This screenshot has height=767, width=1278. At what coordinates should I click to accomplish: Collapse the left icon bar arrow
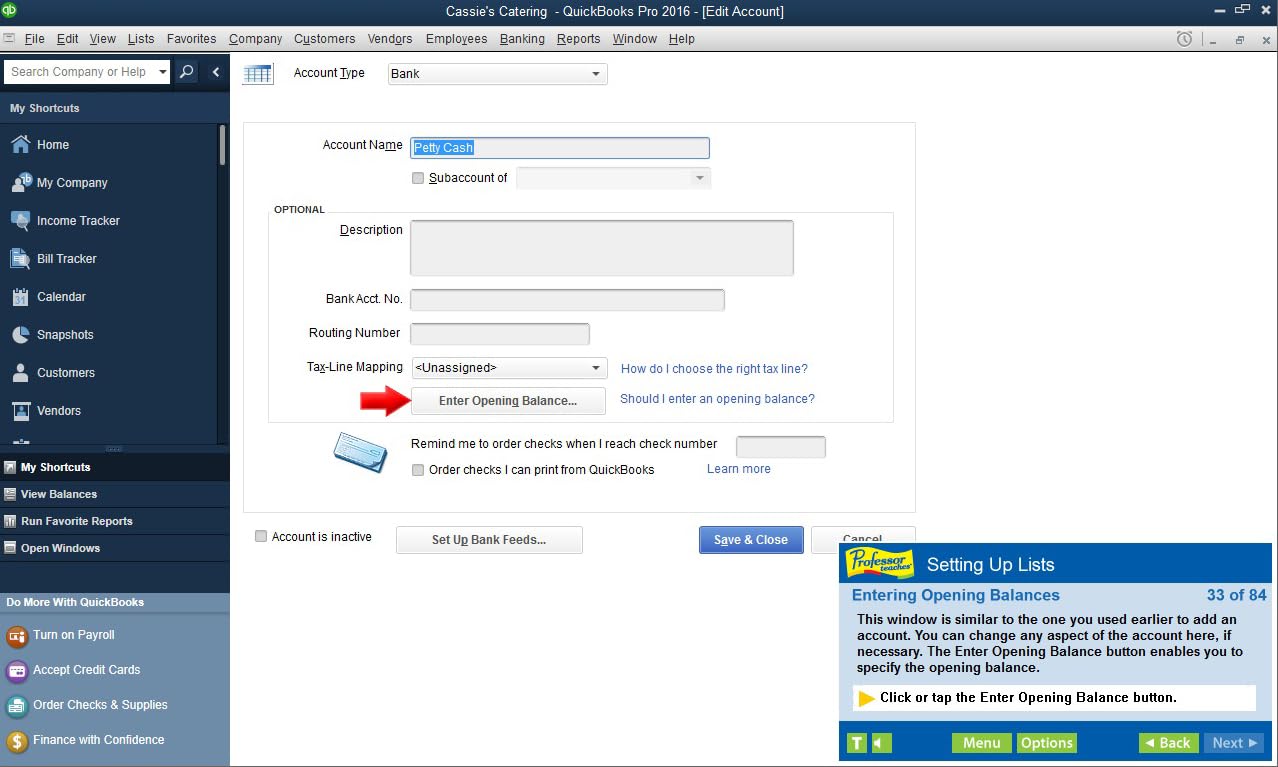tap(215, 72)
